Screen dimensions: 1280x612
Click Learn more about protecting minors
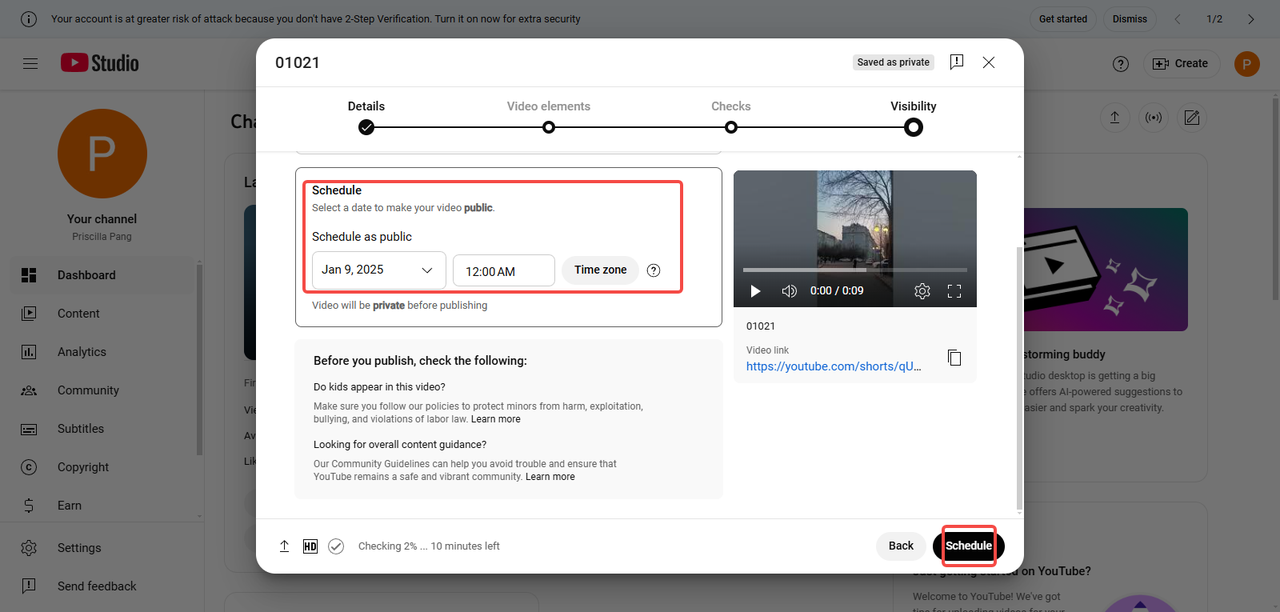tap(496, 419)
